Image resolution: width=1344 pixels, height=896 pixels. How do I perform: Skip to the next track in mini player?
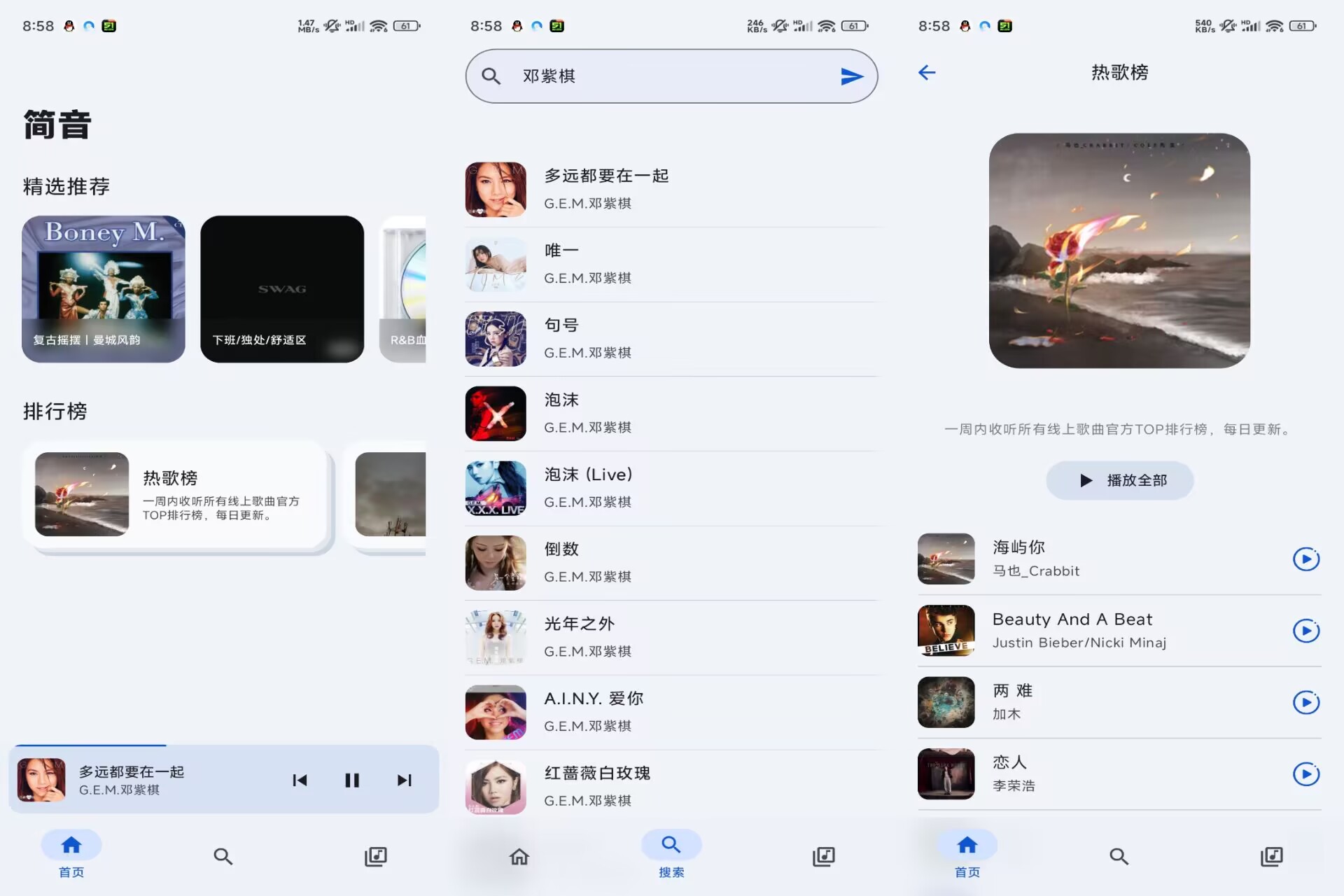[404, 780]
